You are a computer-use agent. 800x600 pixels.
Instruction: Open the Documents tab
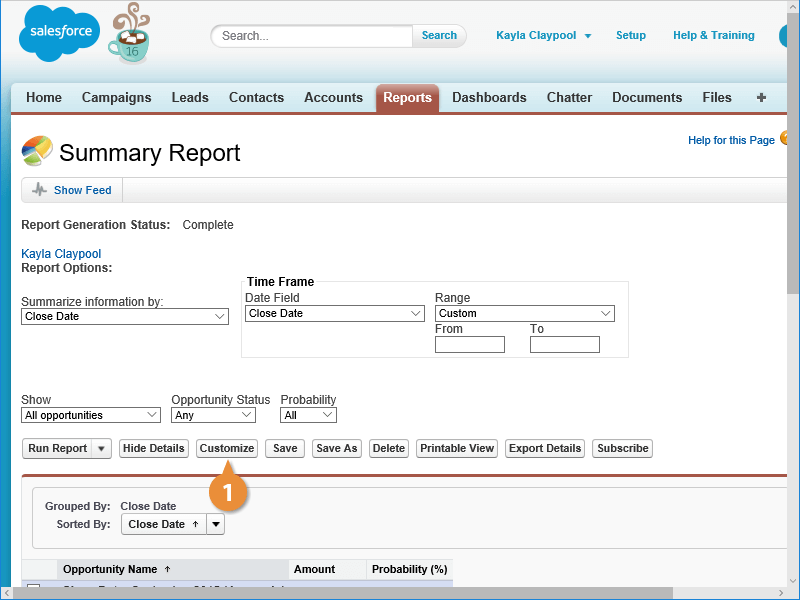pos(647,97)
